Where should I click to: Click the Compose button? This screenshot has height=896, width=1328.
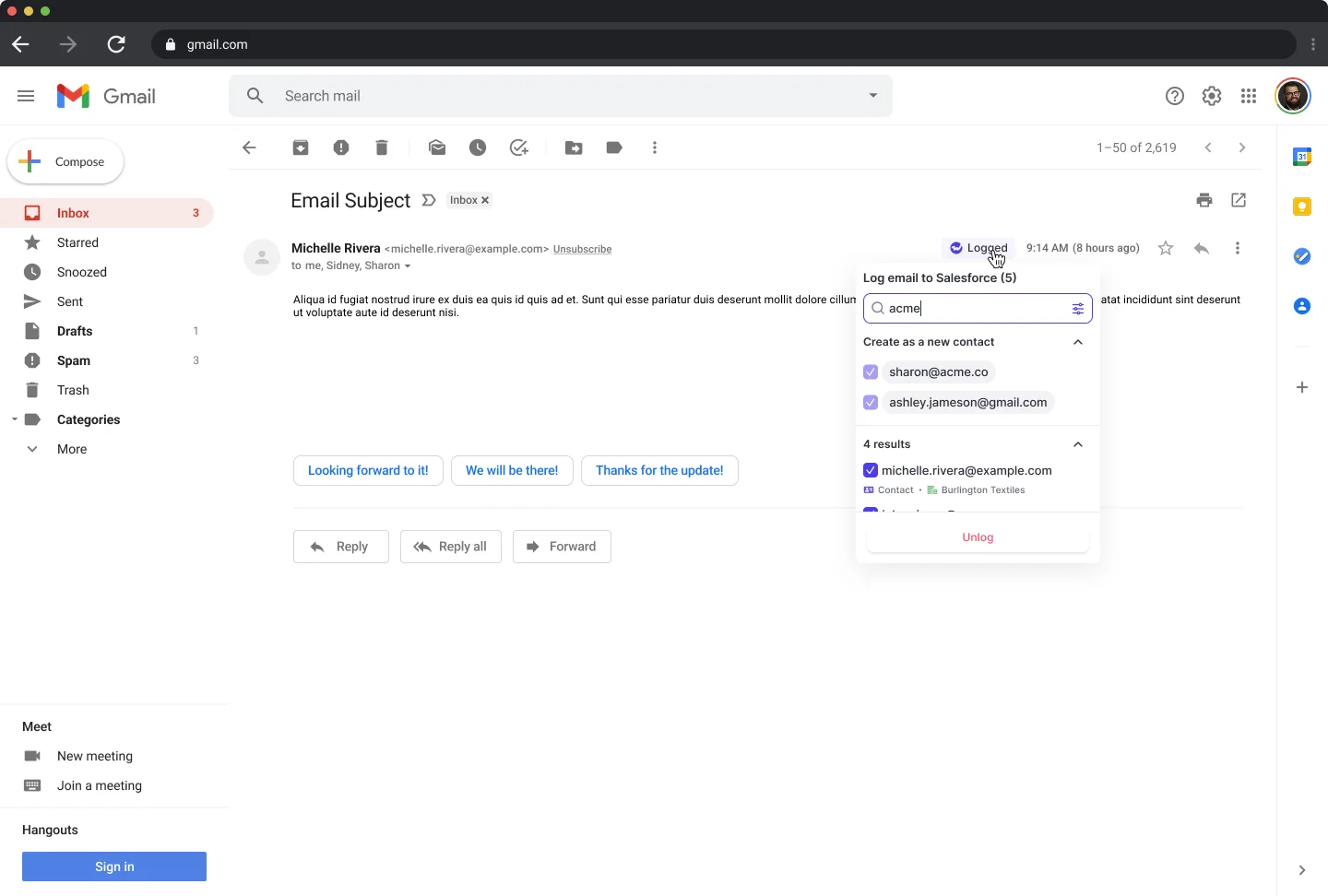pos(65,161)
